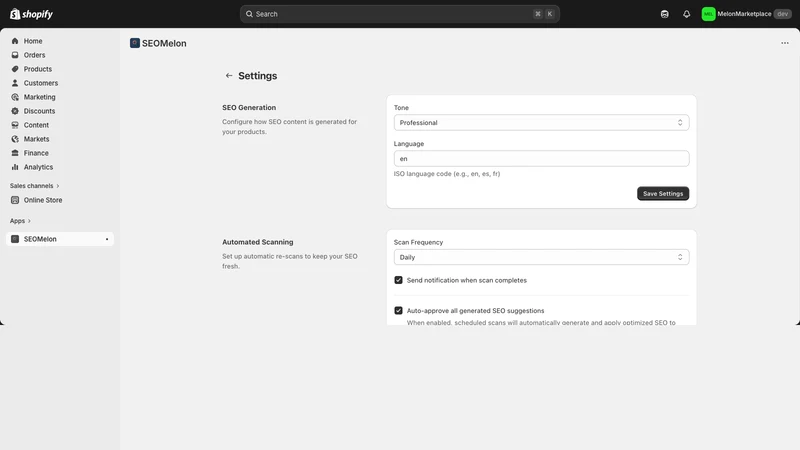Click the Finance bank icon
This screenshot has height=450, width=800.
coord(15,153)
